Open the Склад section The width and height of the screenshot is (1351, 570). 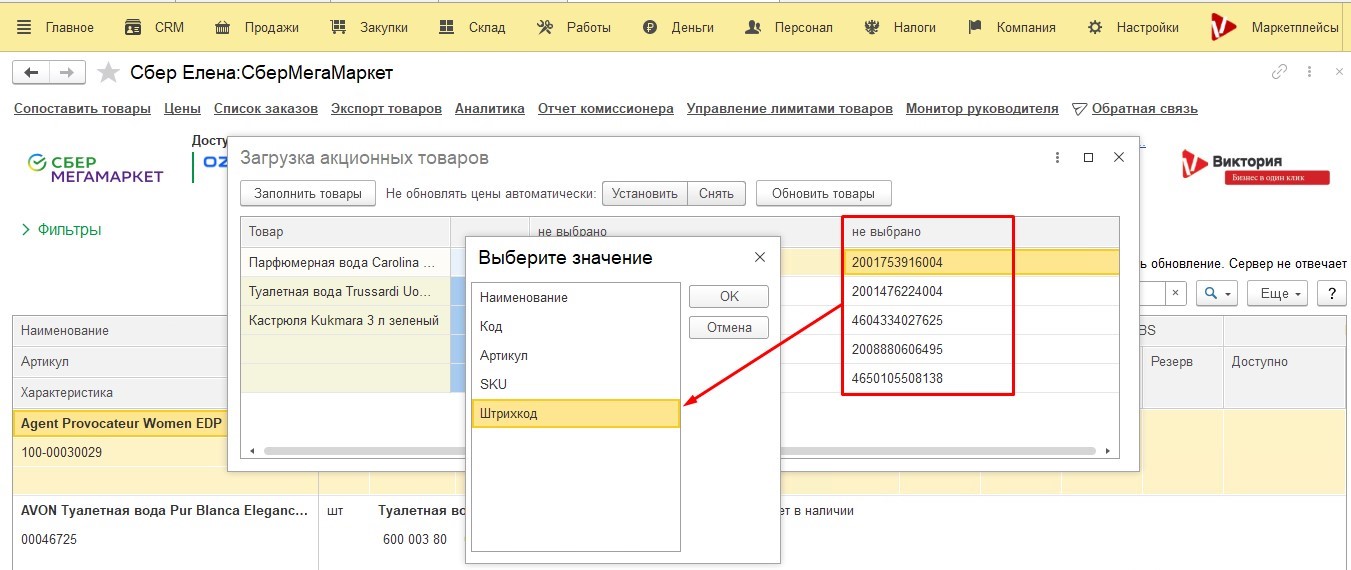coord(472,27)
